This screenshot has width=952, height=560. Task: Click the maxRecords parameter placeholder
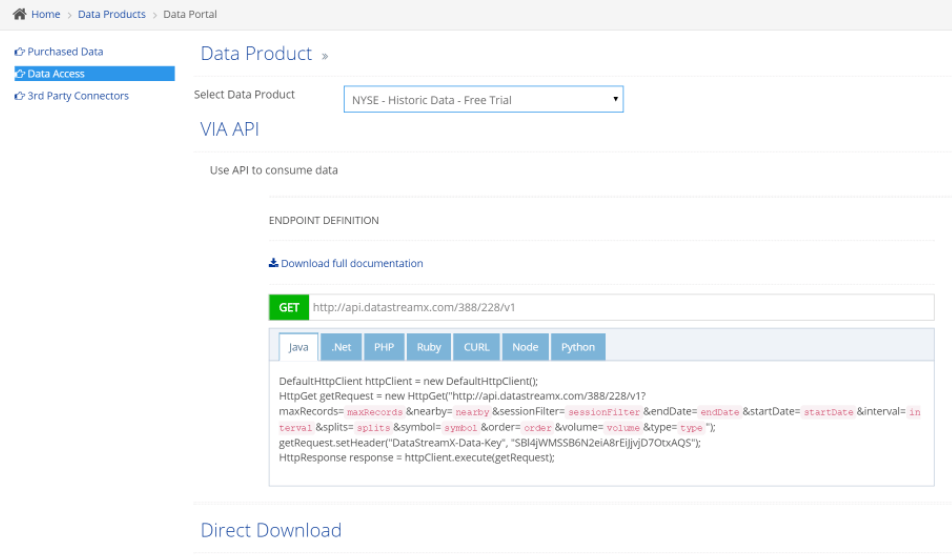(375, 412)
